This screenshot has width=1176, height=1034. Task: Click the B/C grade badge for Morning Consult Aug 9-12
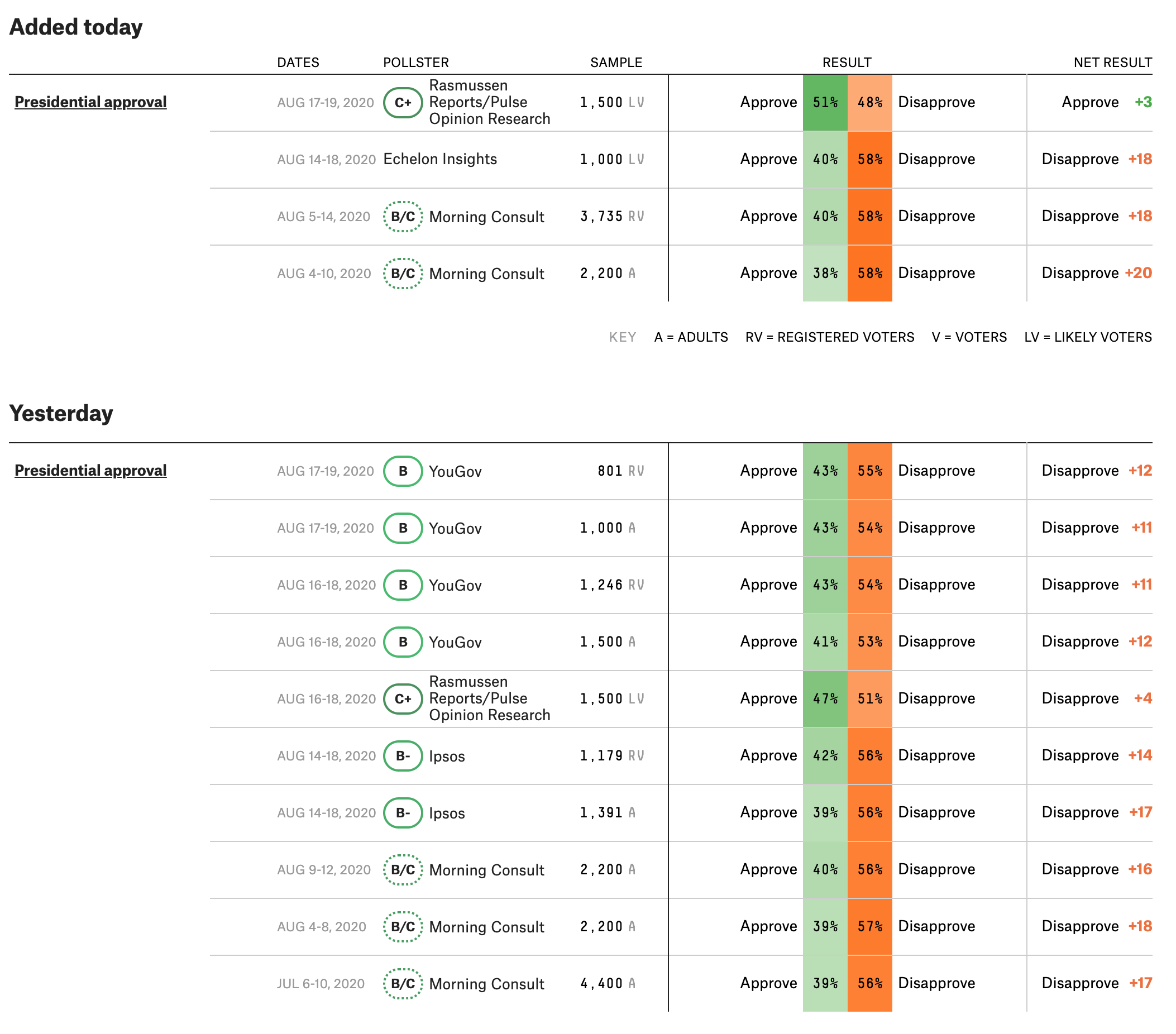(403, 869)
